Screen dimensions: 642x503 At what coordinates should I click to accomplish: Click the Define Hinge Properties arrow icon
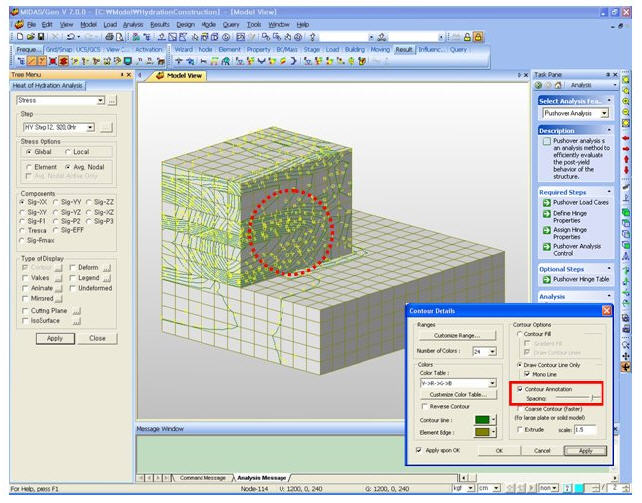[546, 215]
